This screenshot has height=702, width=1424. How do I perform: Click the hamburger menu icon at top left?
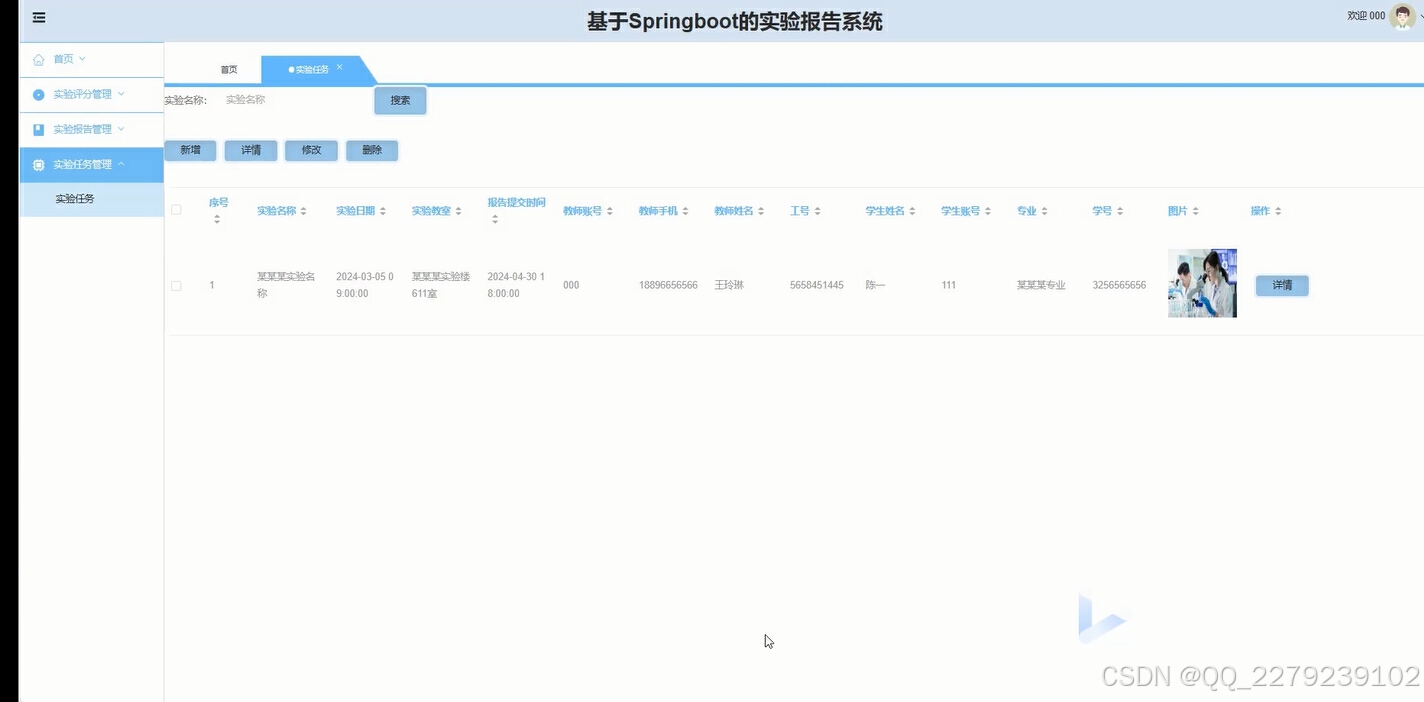38,17
